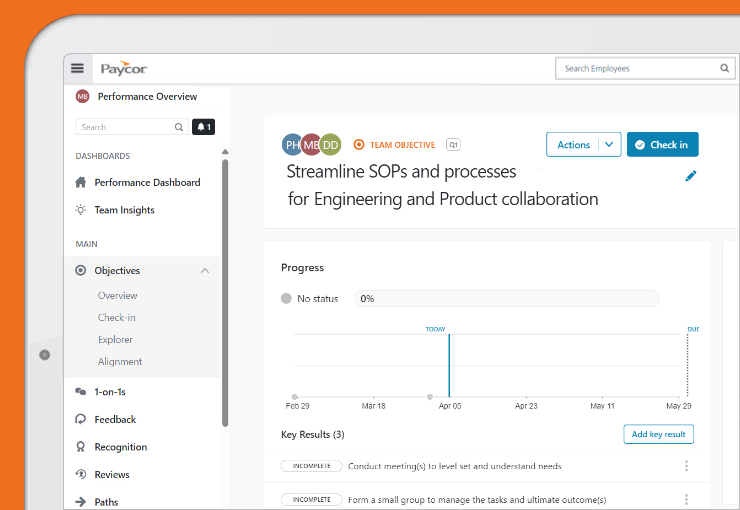
Task: Click the MB avatar on objective
Action: point(311,145)
